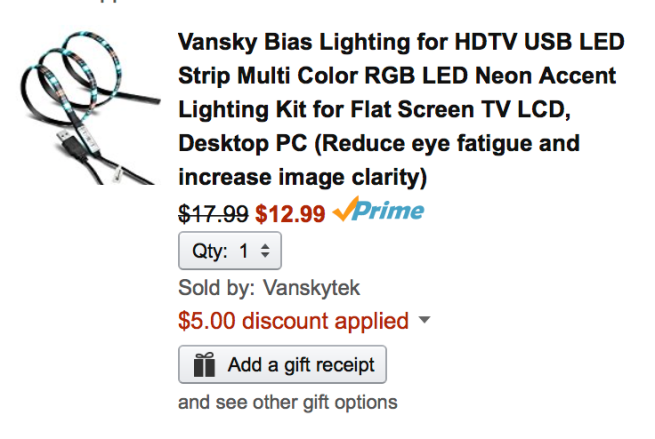Click the Qty label in the selector
Screen dimensions: 655x439
pyautogui.click(x=211, y=250)
